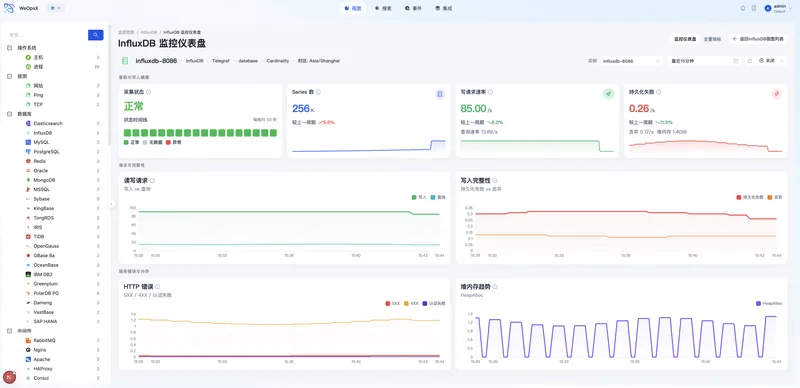Click the WeOpsX logo icon
Viewport: 800px width, 388px height.
click(9, 8)
